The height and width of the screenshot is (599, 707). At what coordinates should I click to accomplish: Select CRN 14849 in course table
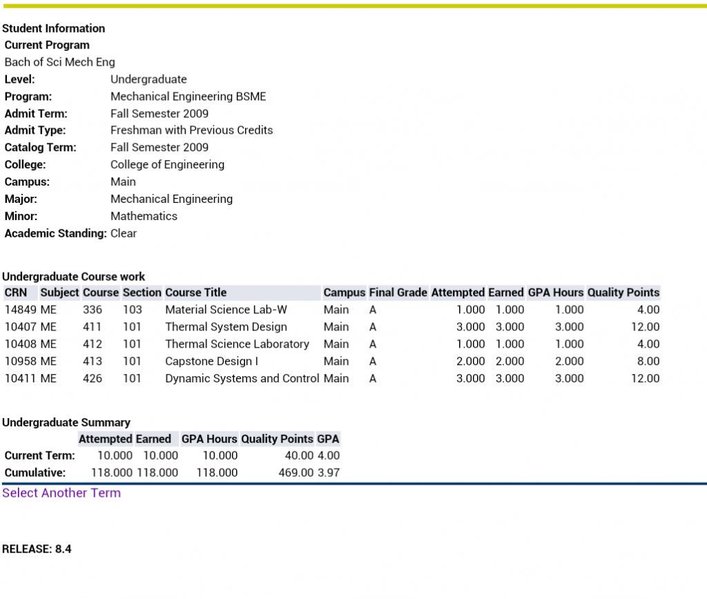(x=20, y=309)
